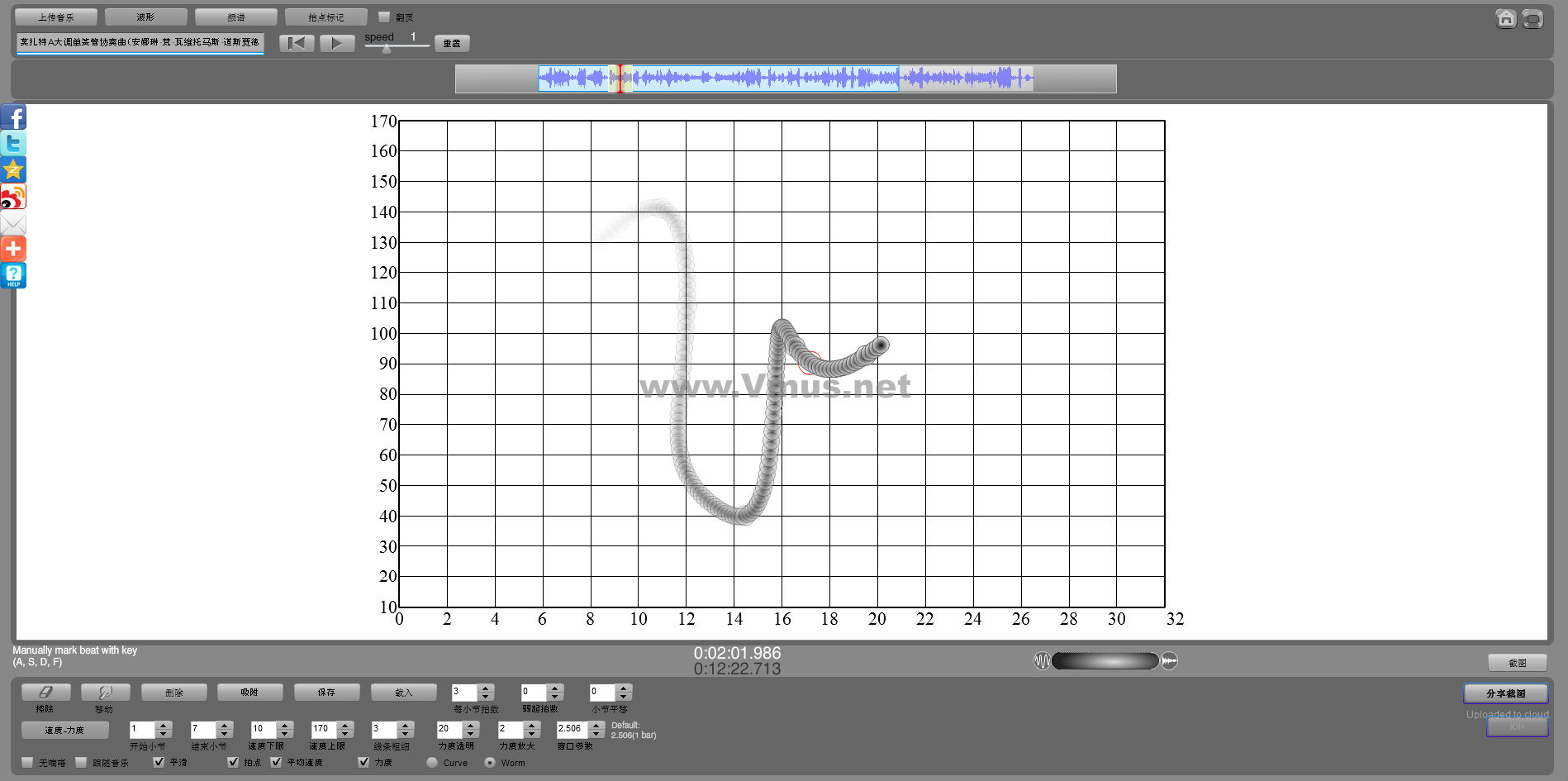
Task: Uncheck the 平滑 smoothing checkbox
Action: coord(159,762)
